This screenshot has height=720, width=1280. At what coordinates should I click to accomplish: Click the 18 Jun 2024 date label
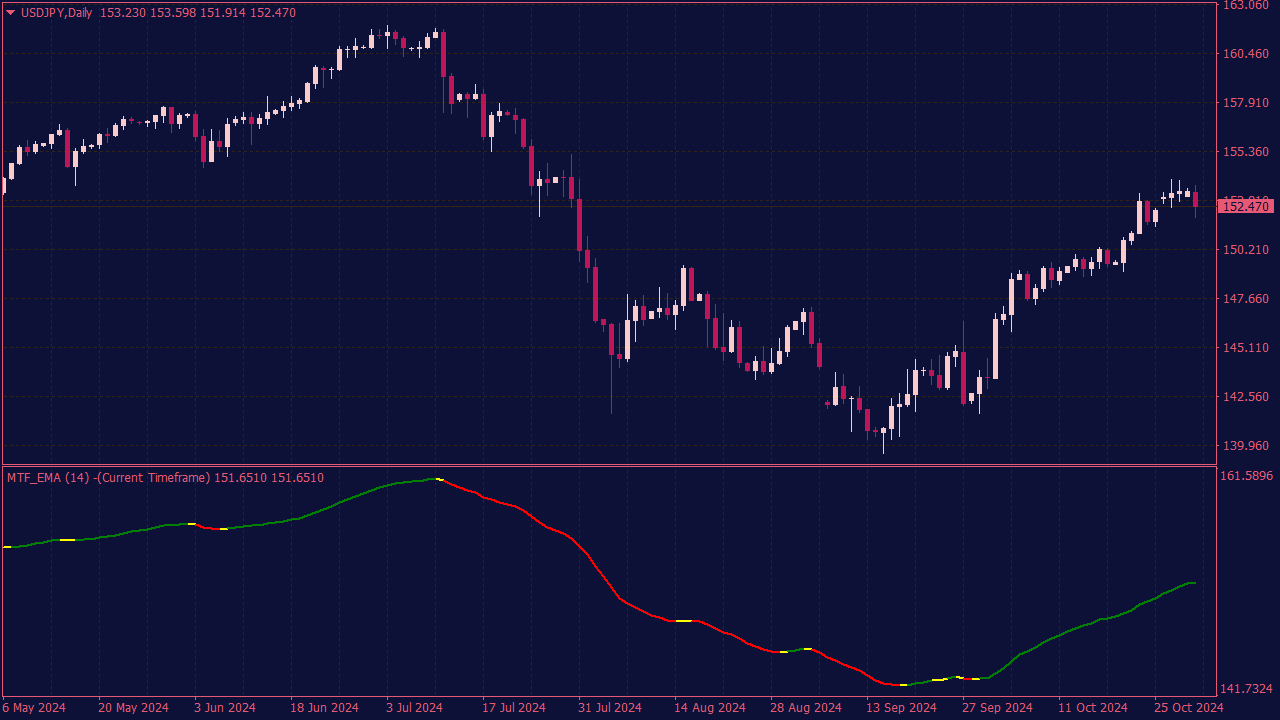click(x=325, y=708)
